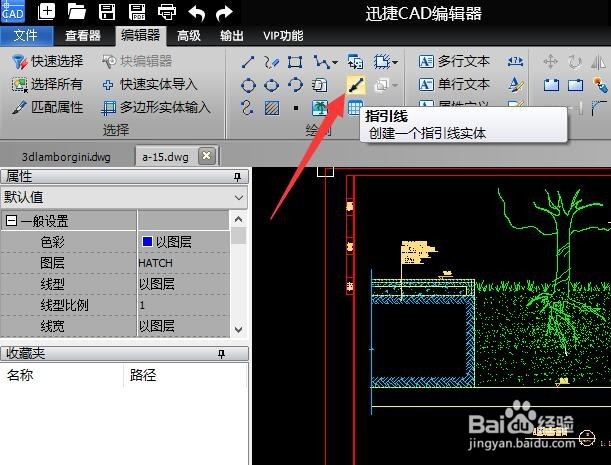Select the Arc drawing tool

(x=295, y=85)
